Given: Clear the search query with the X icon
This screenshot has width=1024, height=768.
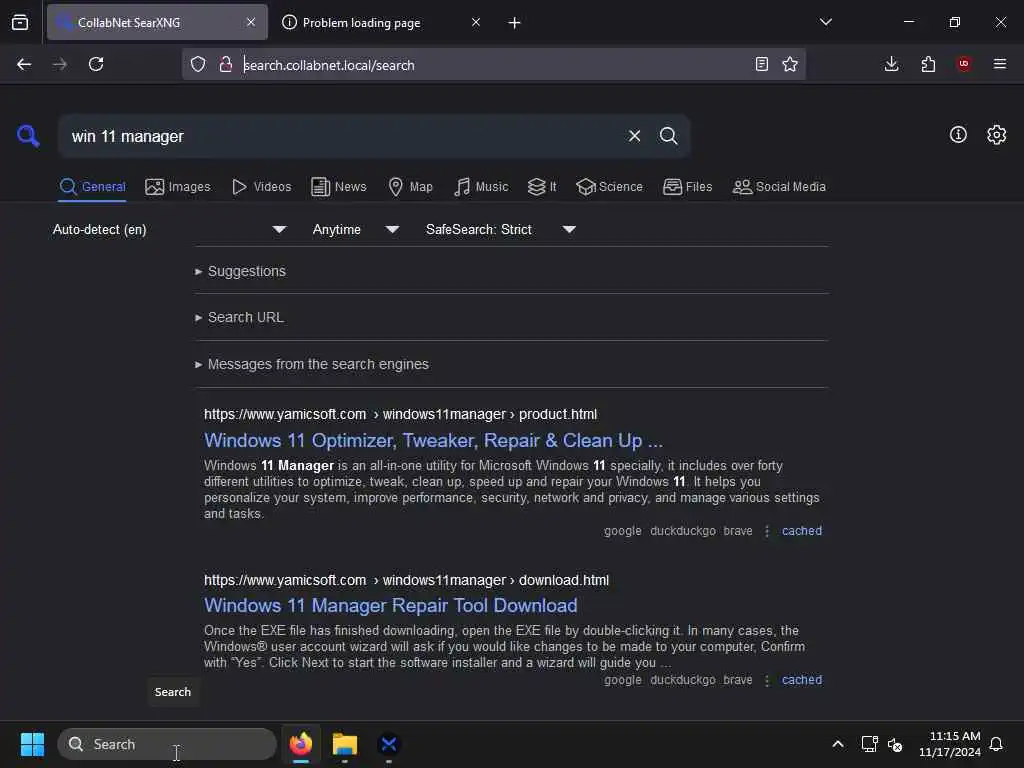Looking at the screenshot, I should pyautogui.click(x=634, y=136).
